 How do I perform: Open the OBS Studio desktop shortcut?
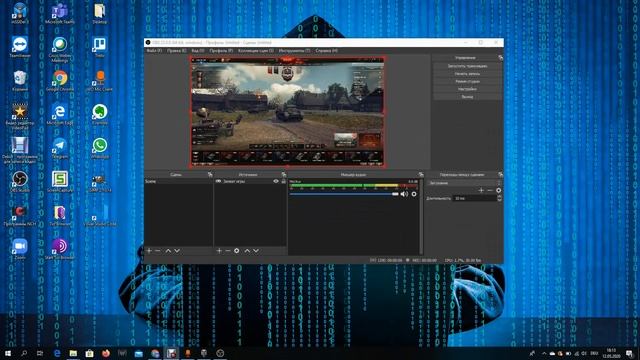20,182
